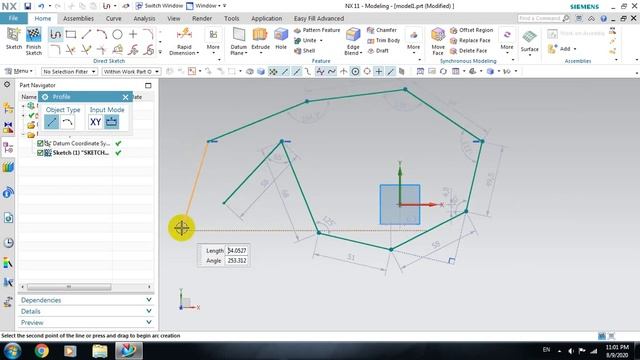Click the Trim Body command

coord(383,40)
